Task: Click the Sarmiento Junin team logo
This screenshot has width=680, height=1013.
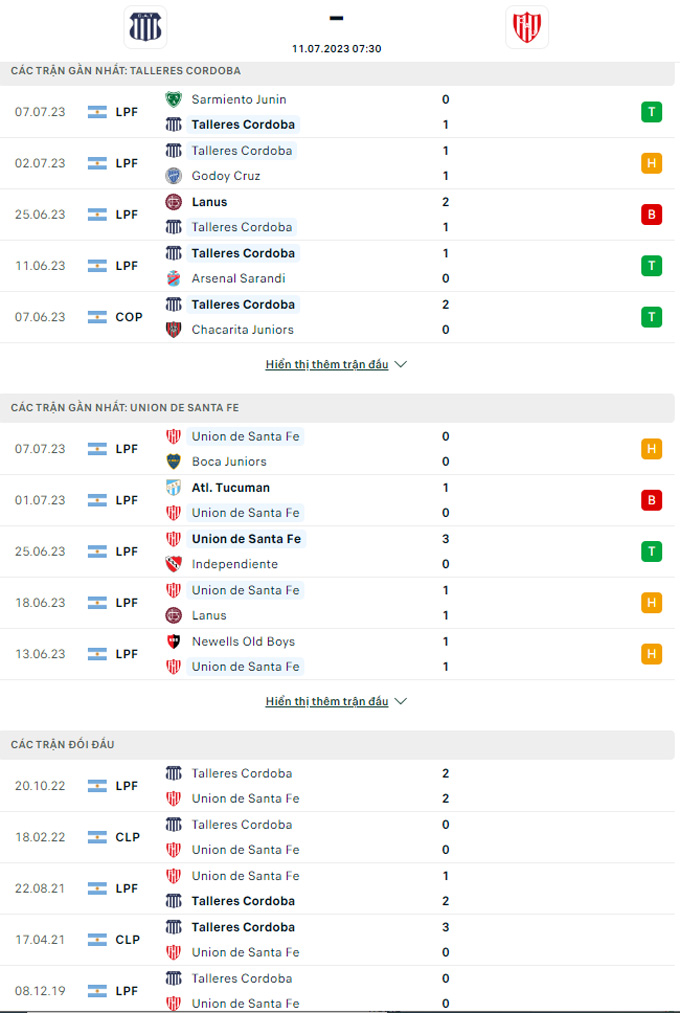Action: (173, 99)
